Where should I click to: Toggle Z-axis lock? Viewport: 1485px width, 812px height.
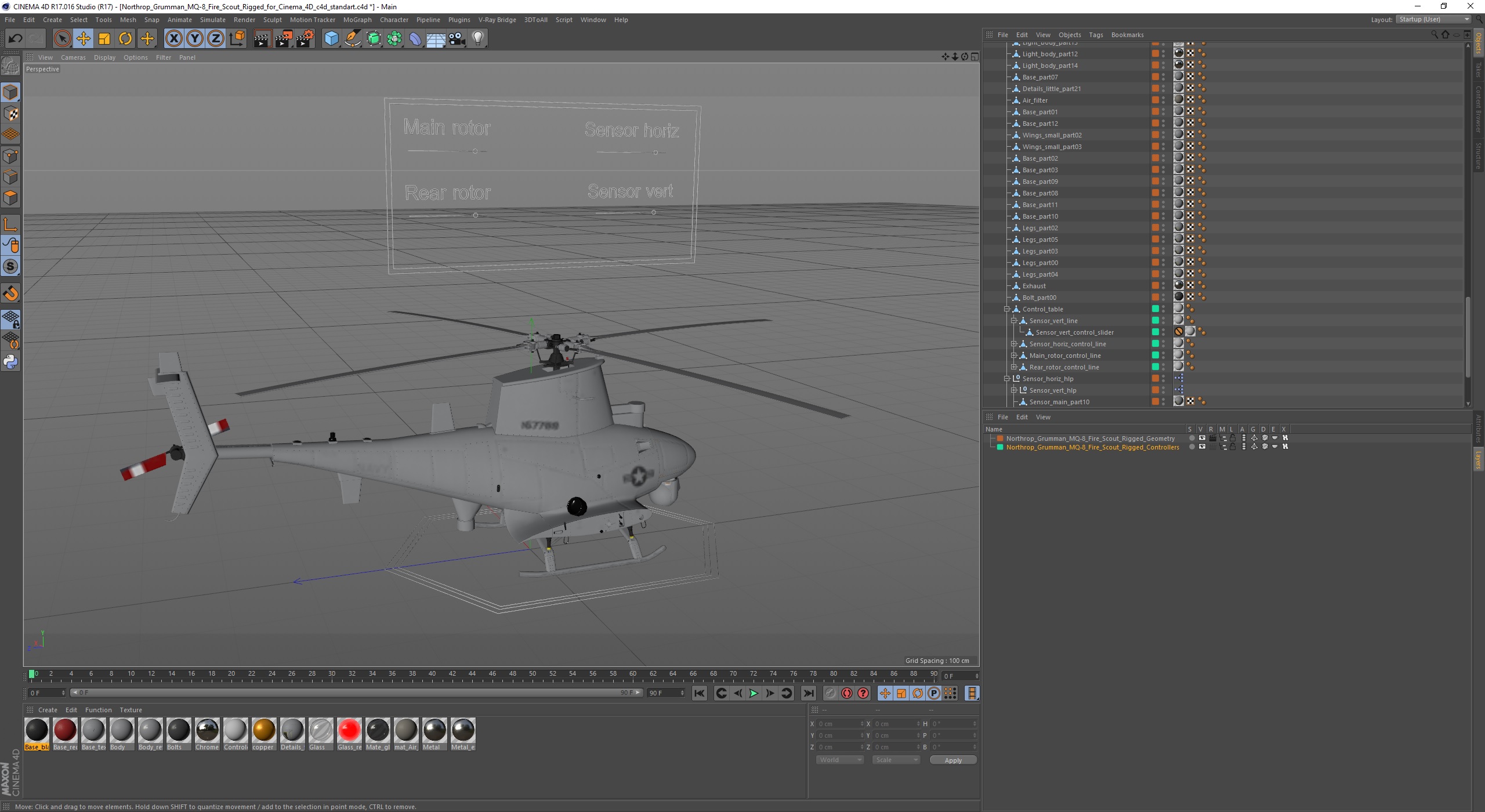[216, 39]
